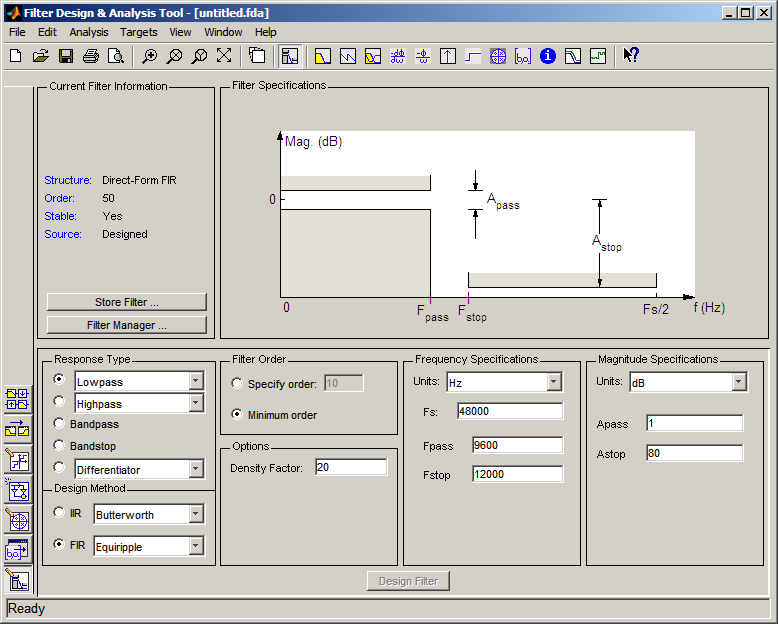The height and width of the screenshot is (624, 778).
Task: Click the Store Filter button
Action: pyautogui.click(x=126, y=302)
